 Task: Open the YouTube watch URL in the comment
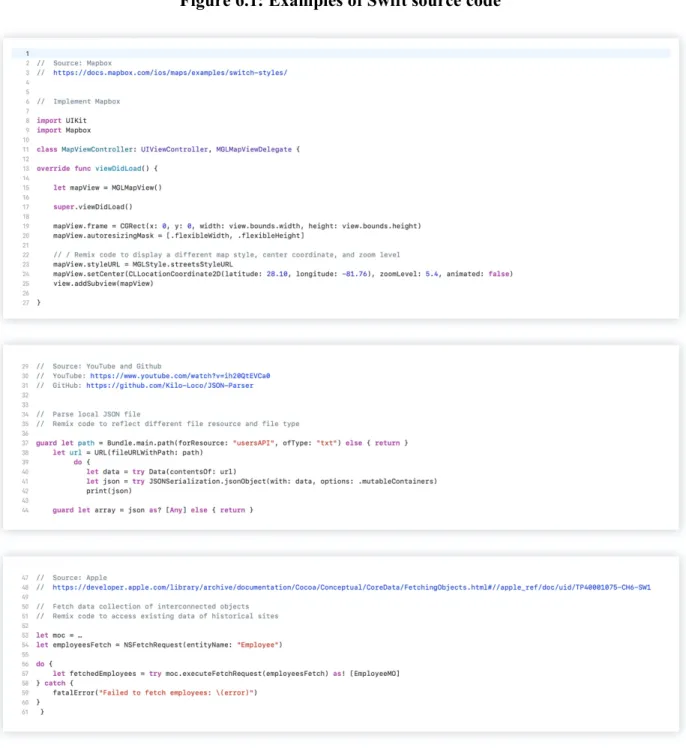coord(180,375)
